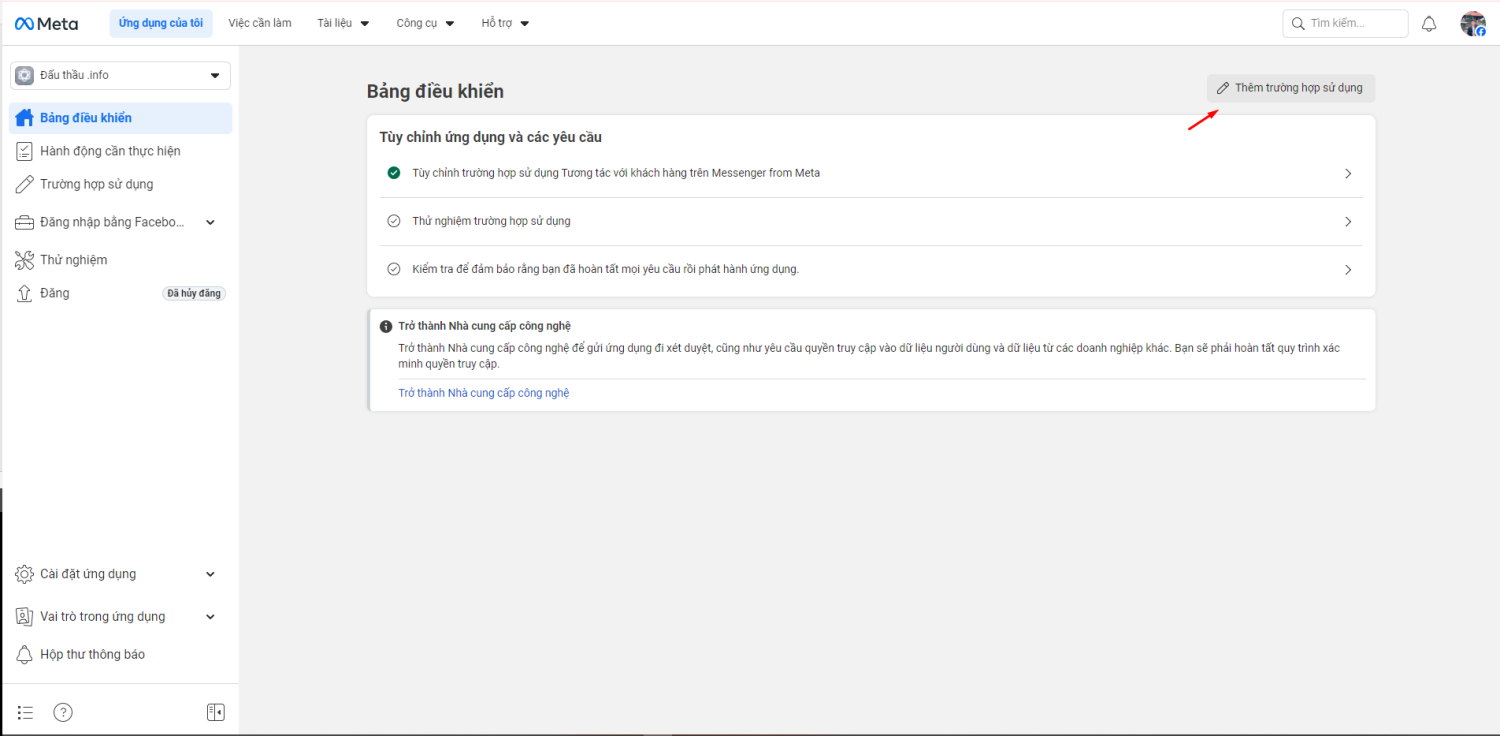Viewport: 1500px width, 736px height.
Task: Open the Tài liệu menu
Action: click(343, 23)
